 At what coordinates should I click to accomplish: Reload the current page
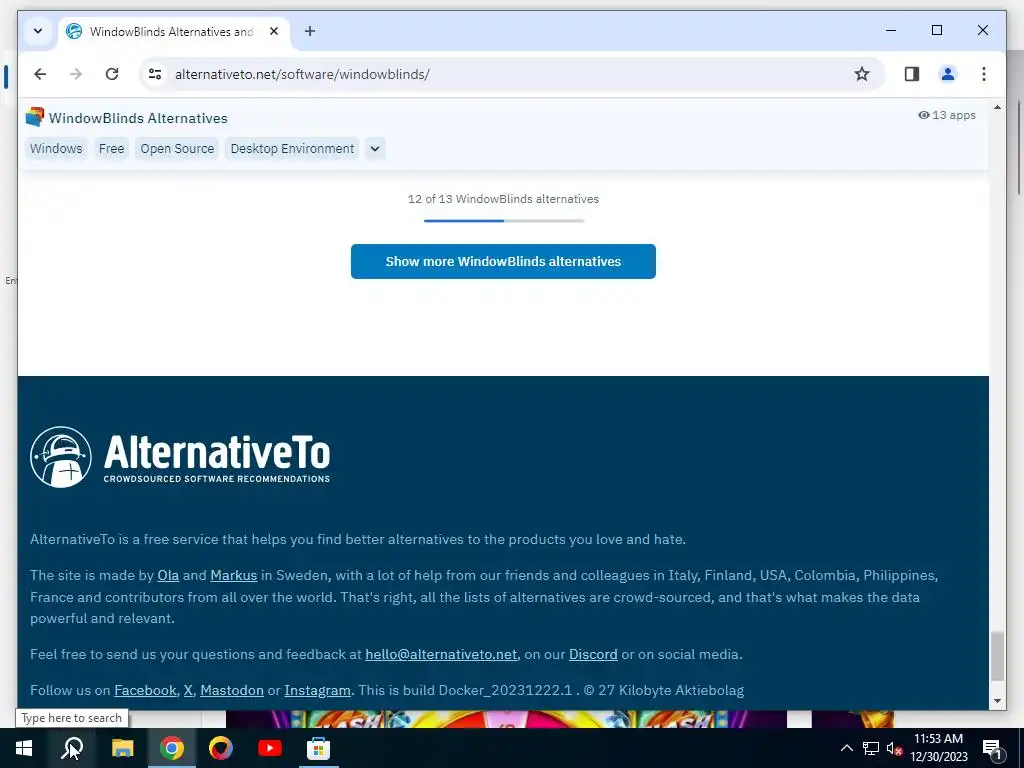tap(112, 74)
